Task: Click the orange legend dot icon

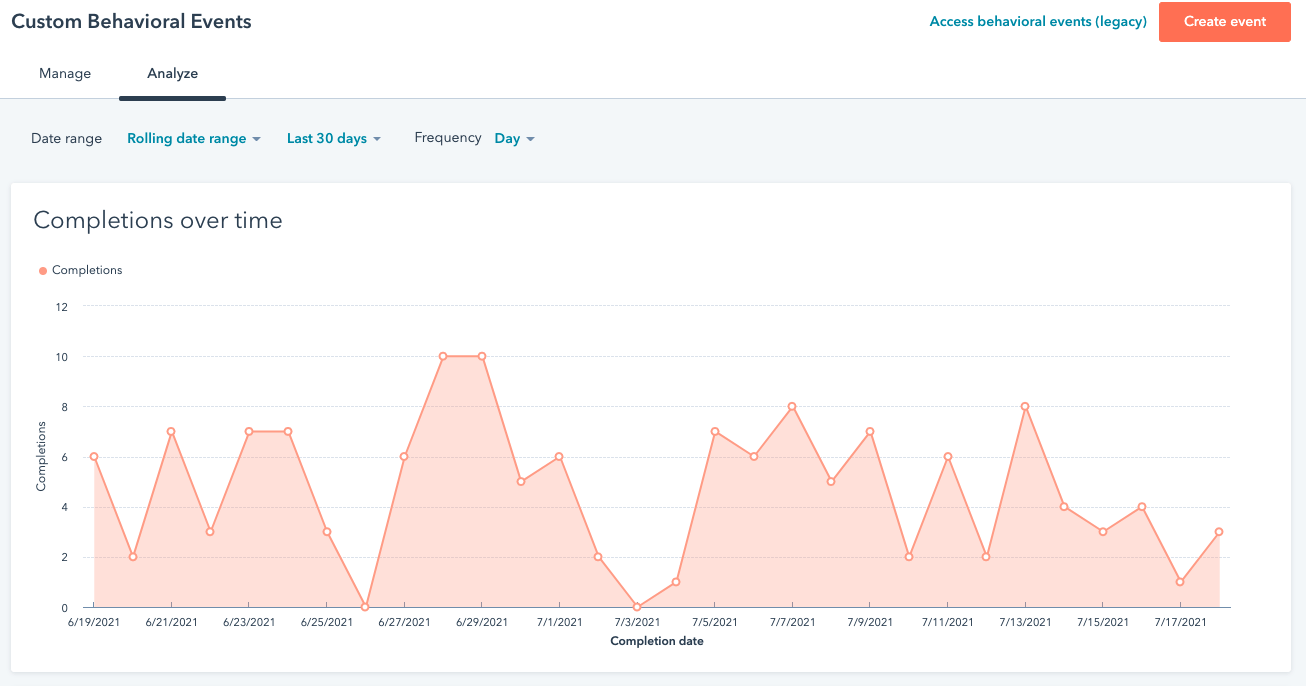Action: (x=41, y=270)
